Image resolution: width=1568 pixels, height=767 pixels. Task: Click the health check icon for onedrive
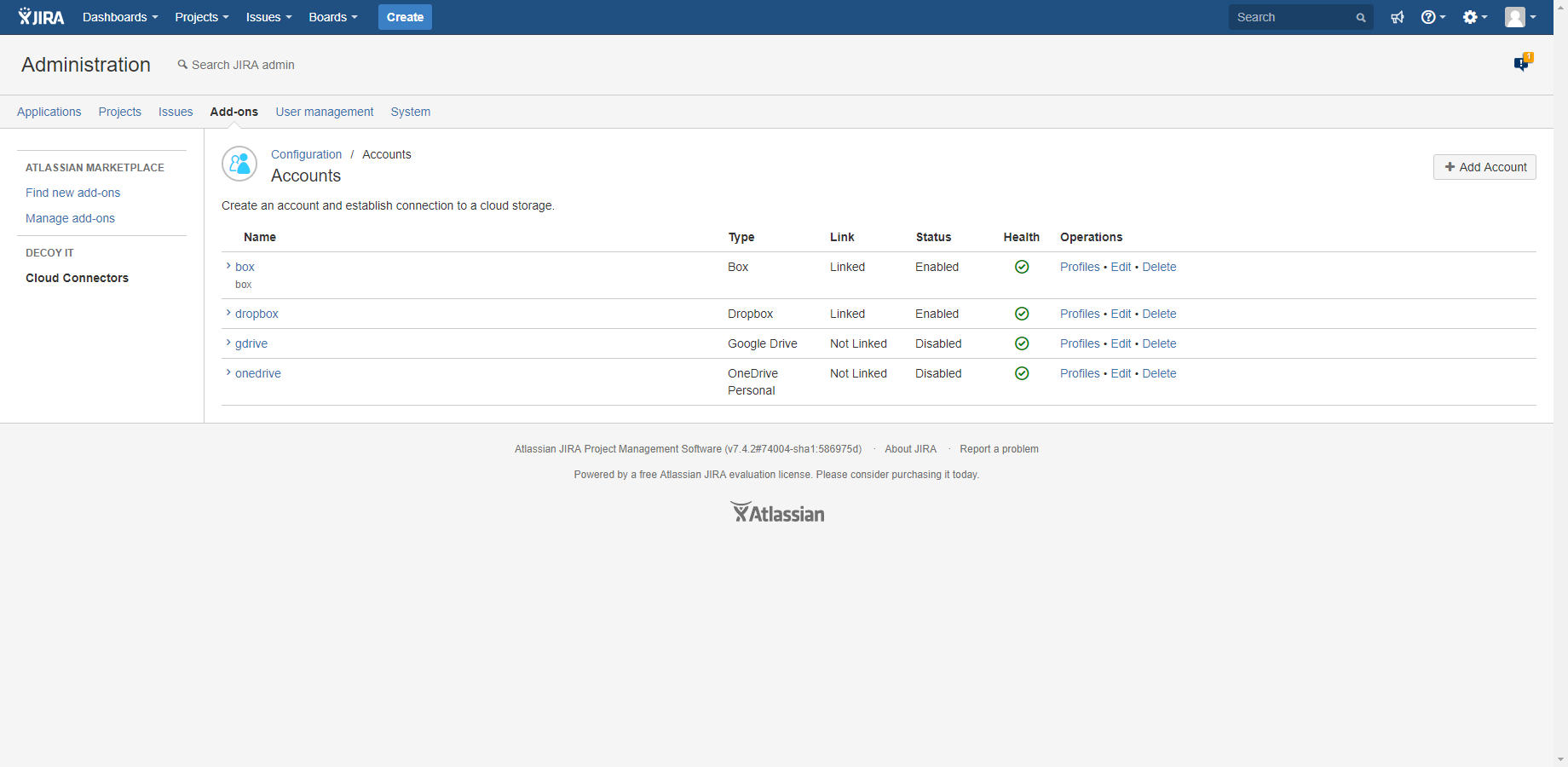(1022, 373)
